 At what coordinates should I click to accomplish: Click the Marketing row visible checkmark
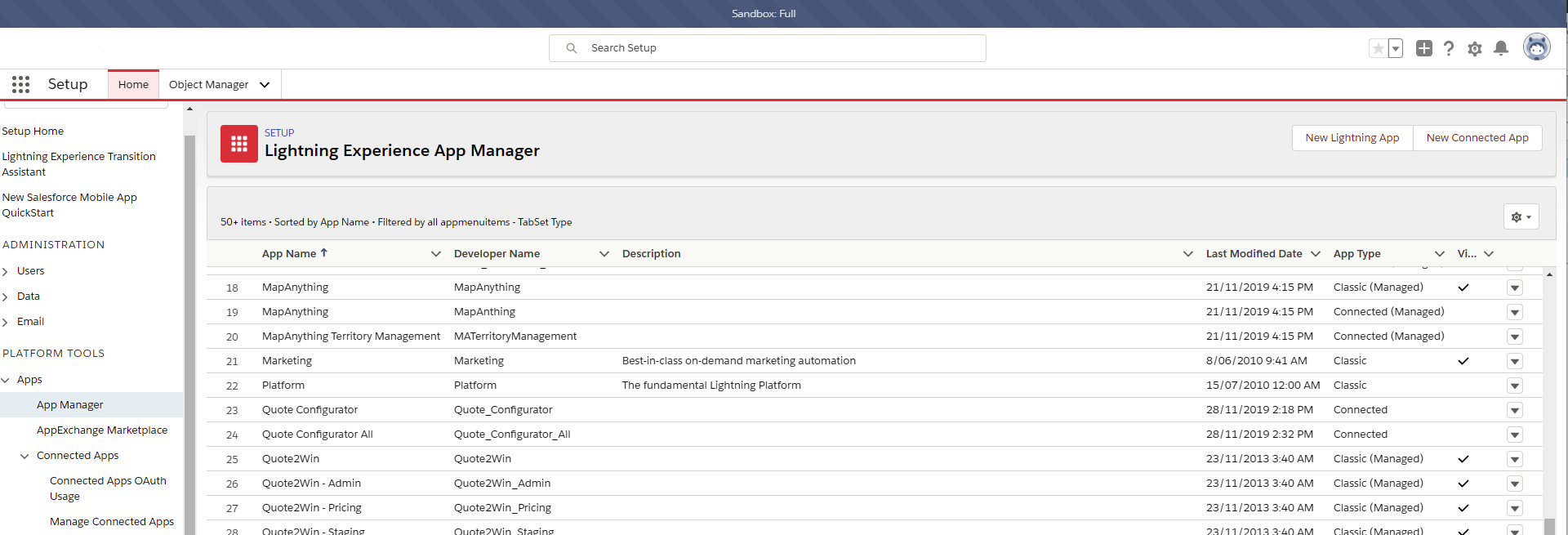1463,361
